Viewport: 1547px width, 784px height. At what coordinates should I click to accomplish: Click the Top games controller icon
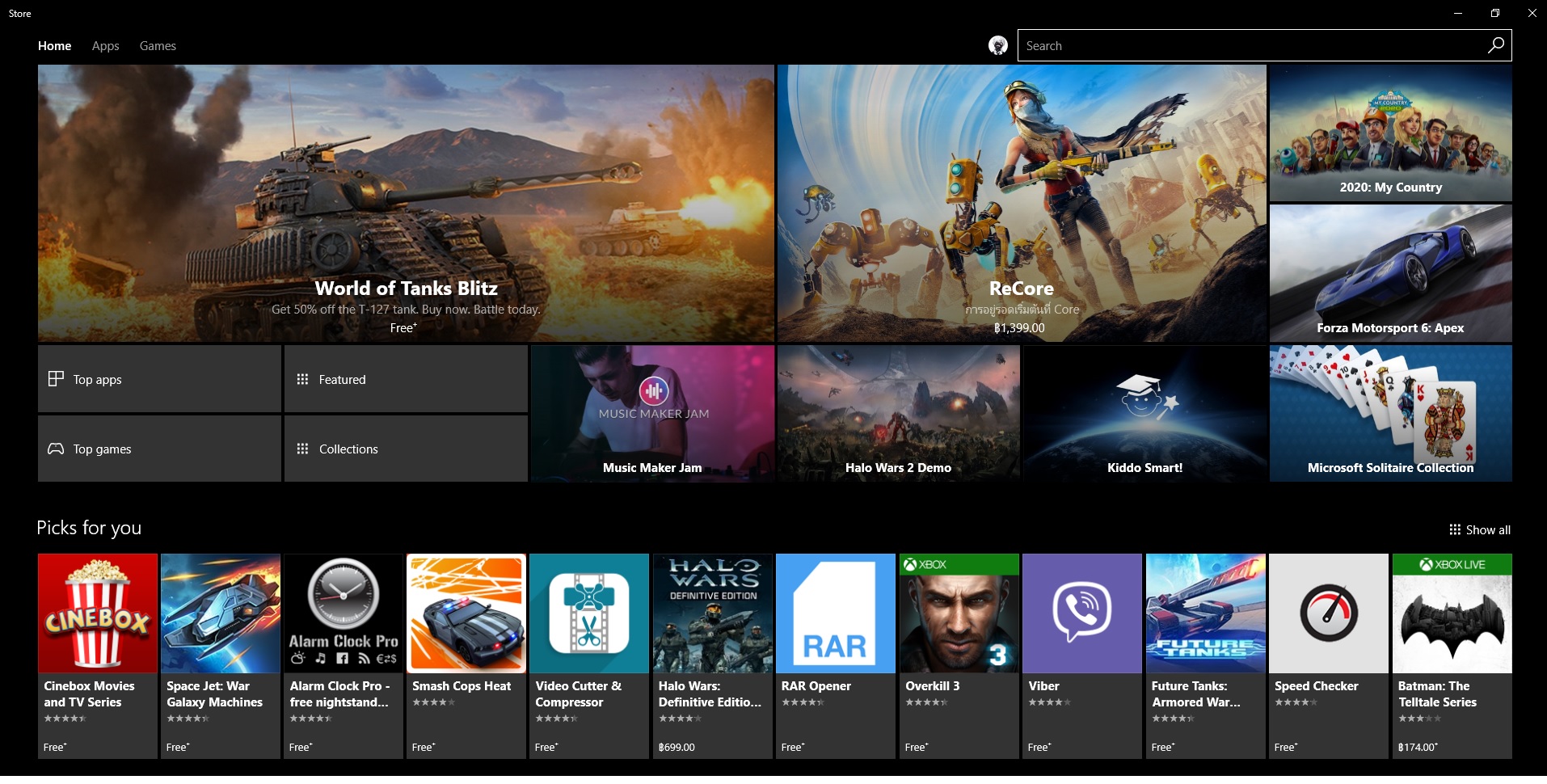tap(56, 449)
